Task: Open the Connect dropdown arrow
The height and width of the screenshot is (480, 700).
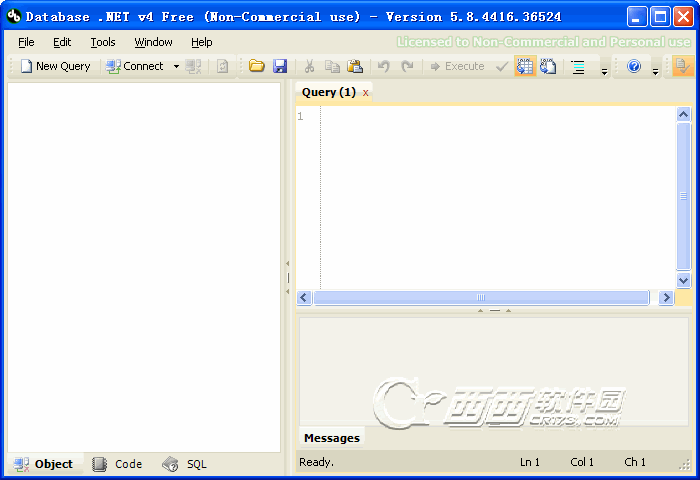Action: pos(176,67)
